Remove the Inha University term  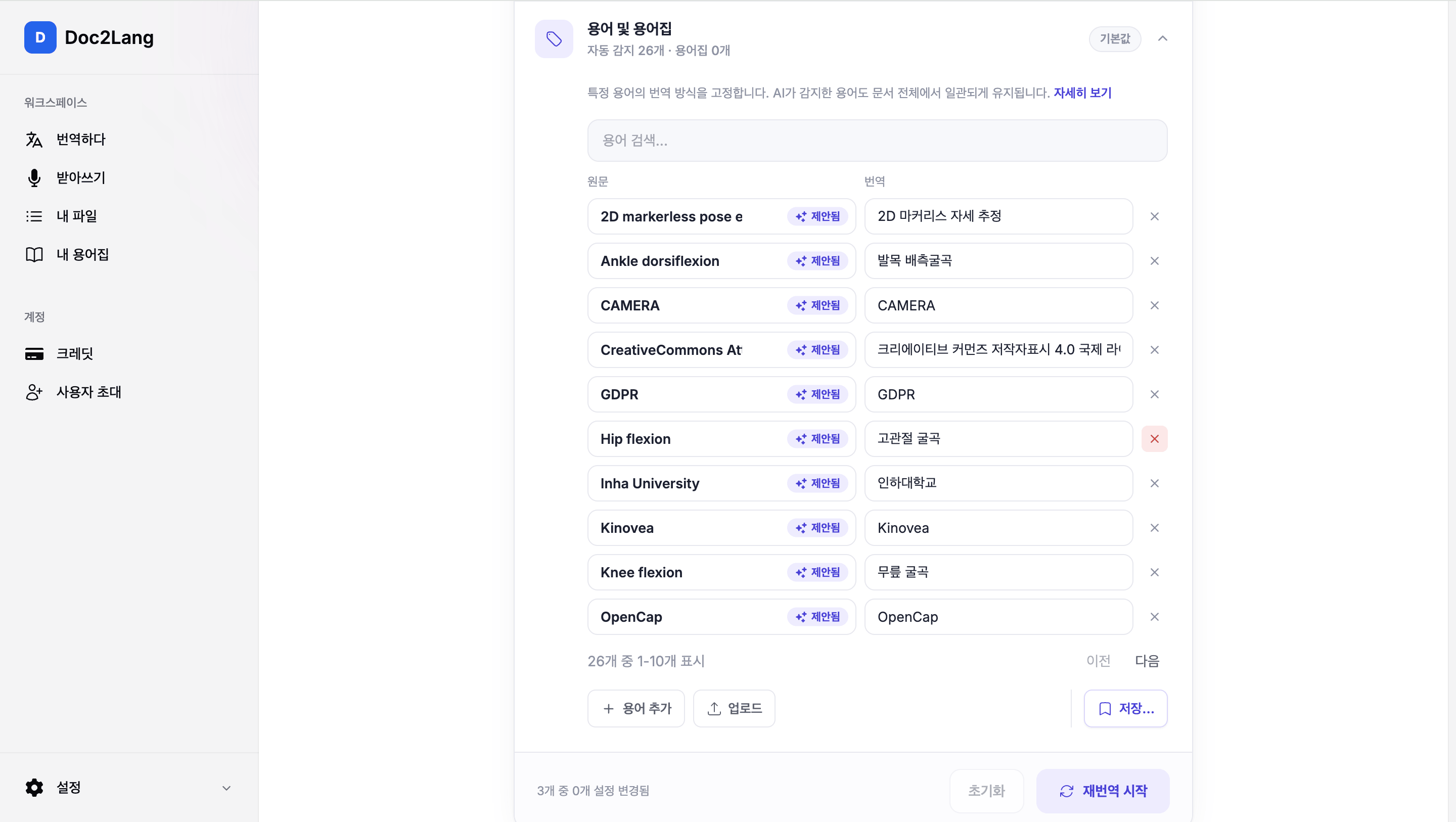1155,483
